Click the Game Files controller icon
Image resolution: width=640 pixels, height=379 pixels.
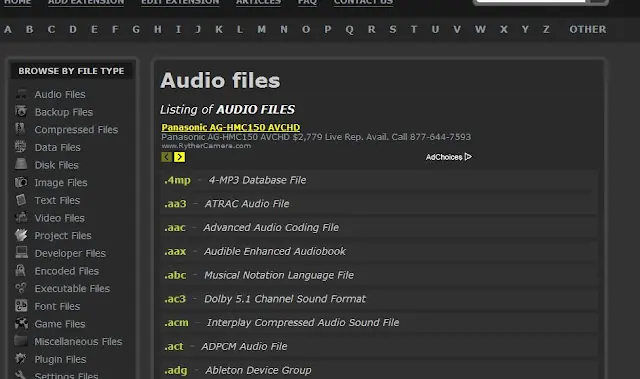point(22,323)
